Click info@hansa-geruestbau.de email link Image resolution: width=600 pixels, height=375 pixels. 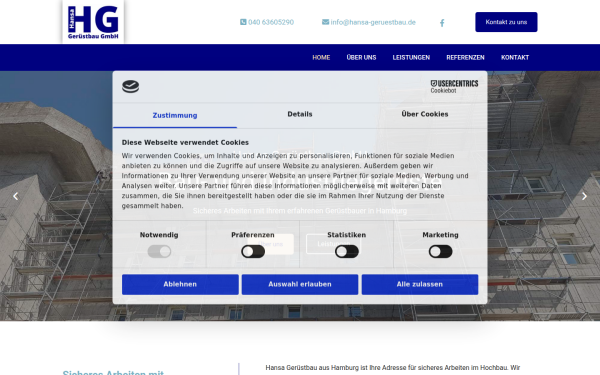pos(373,22)
